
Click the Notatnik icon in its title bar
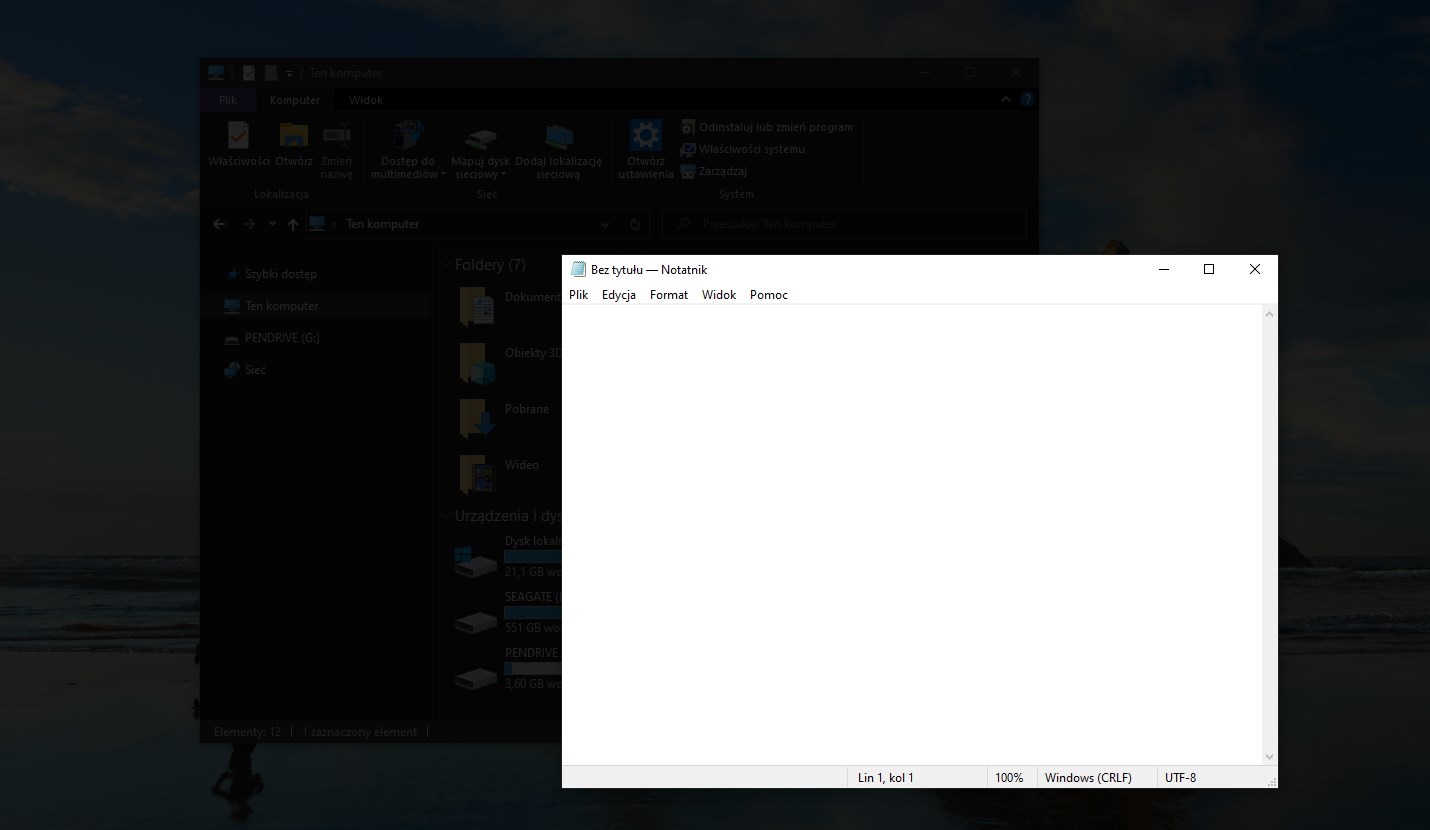pyautogui.click(x=578, y=269)
